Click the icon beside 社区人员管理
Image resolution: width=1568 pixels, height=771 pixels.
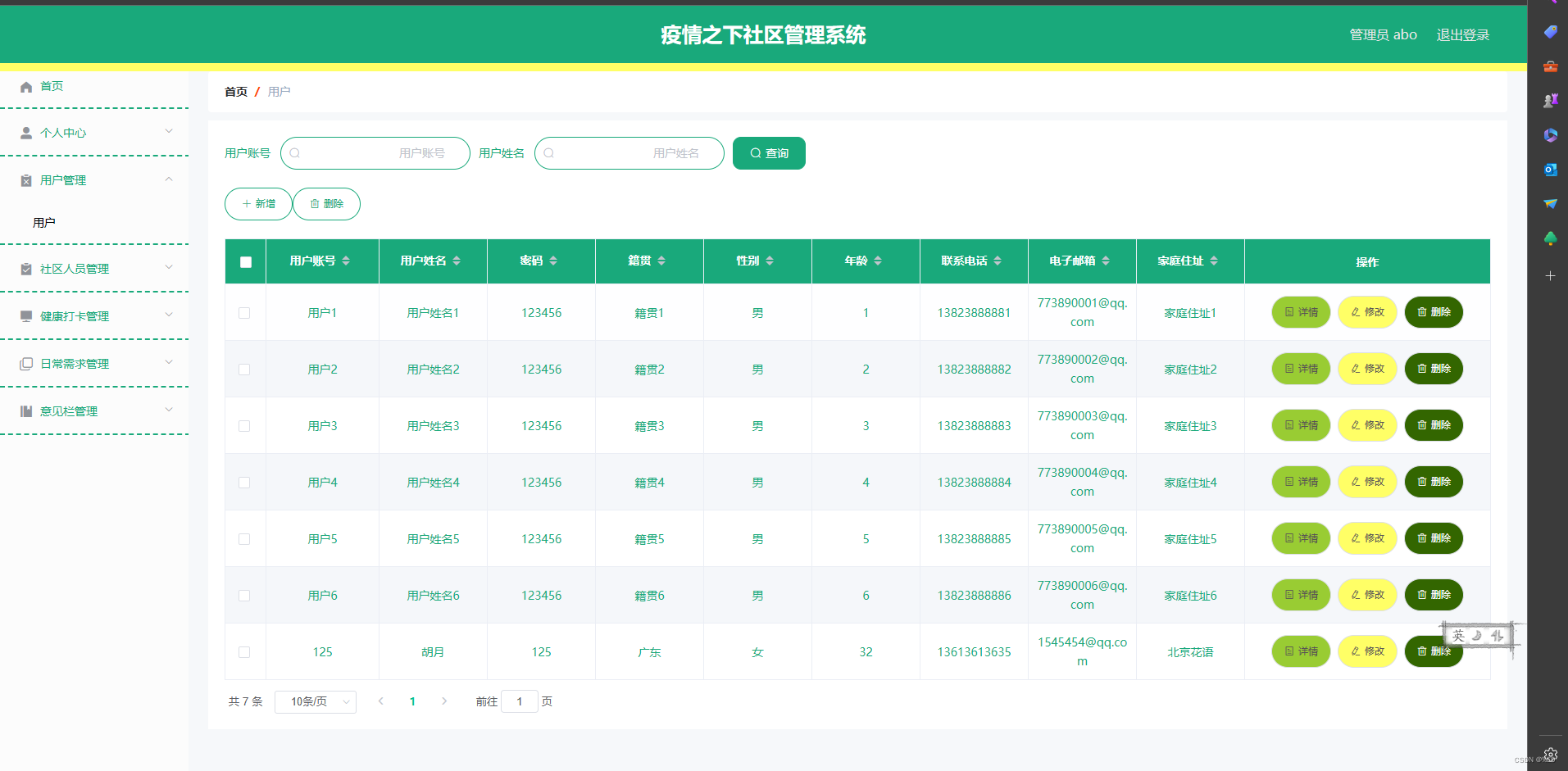[26, 269]
